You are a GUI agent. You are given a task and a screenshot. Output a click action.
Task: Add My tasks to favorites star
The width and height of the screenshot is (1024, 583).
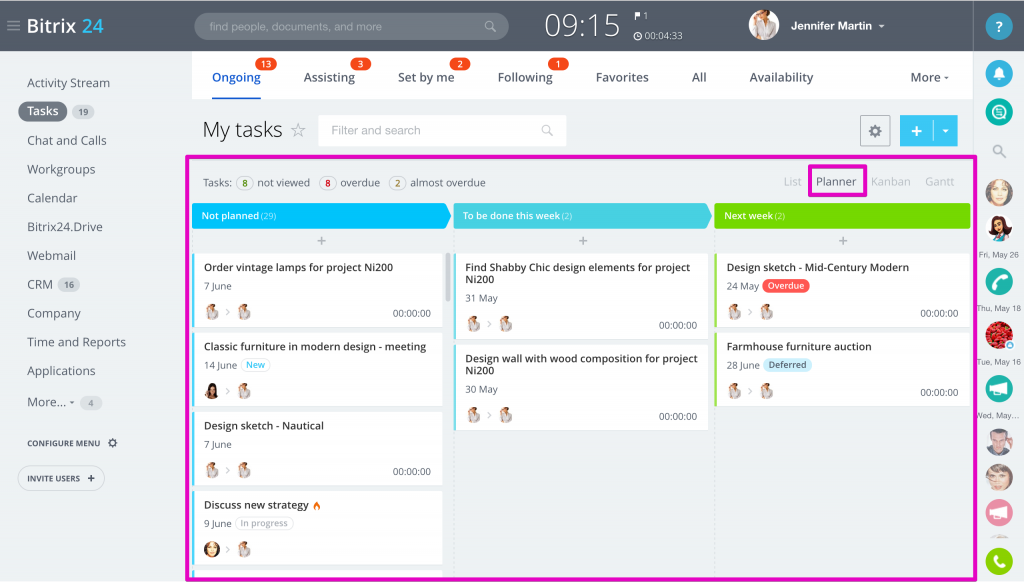pyautogui.click(x=298, y=130)
